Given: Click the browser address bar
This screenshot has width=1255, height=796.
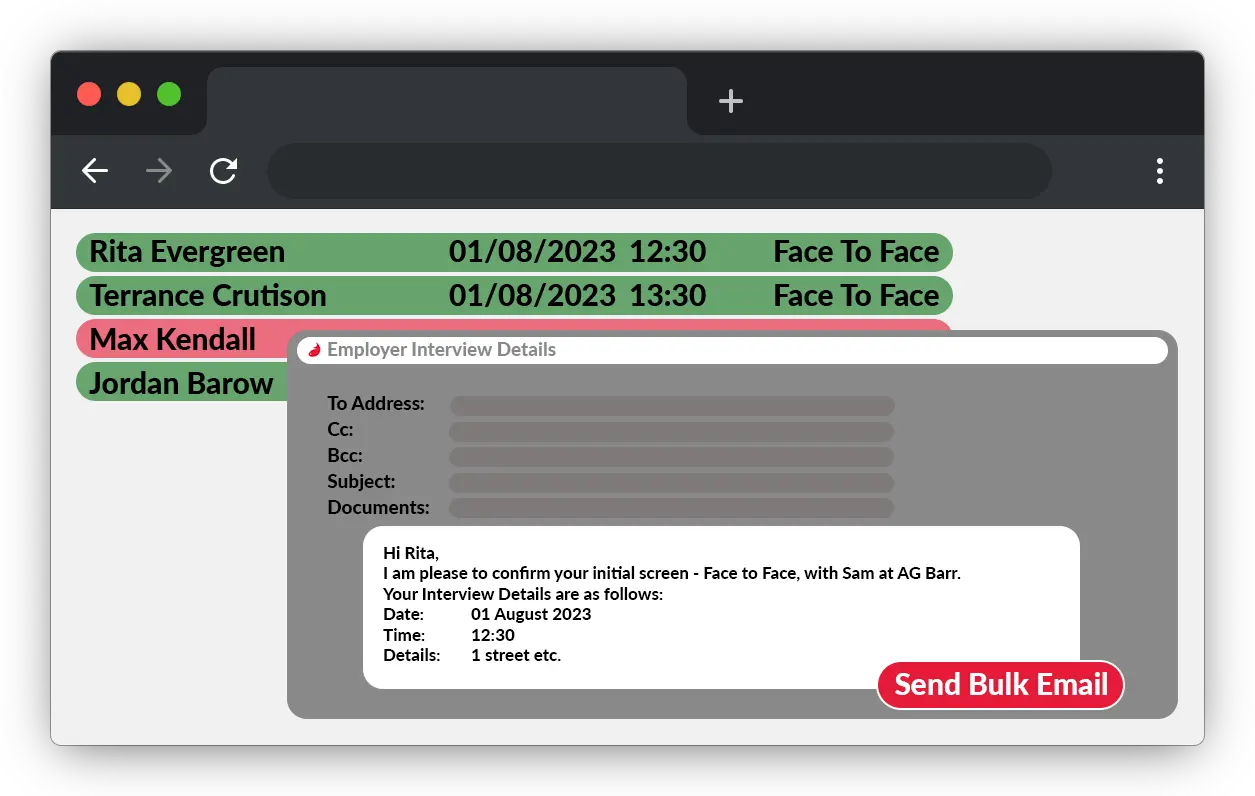Looking at the screenshot, I should 659,171.
